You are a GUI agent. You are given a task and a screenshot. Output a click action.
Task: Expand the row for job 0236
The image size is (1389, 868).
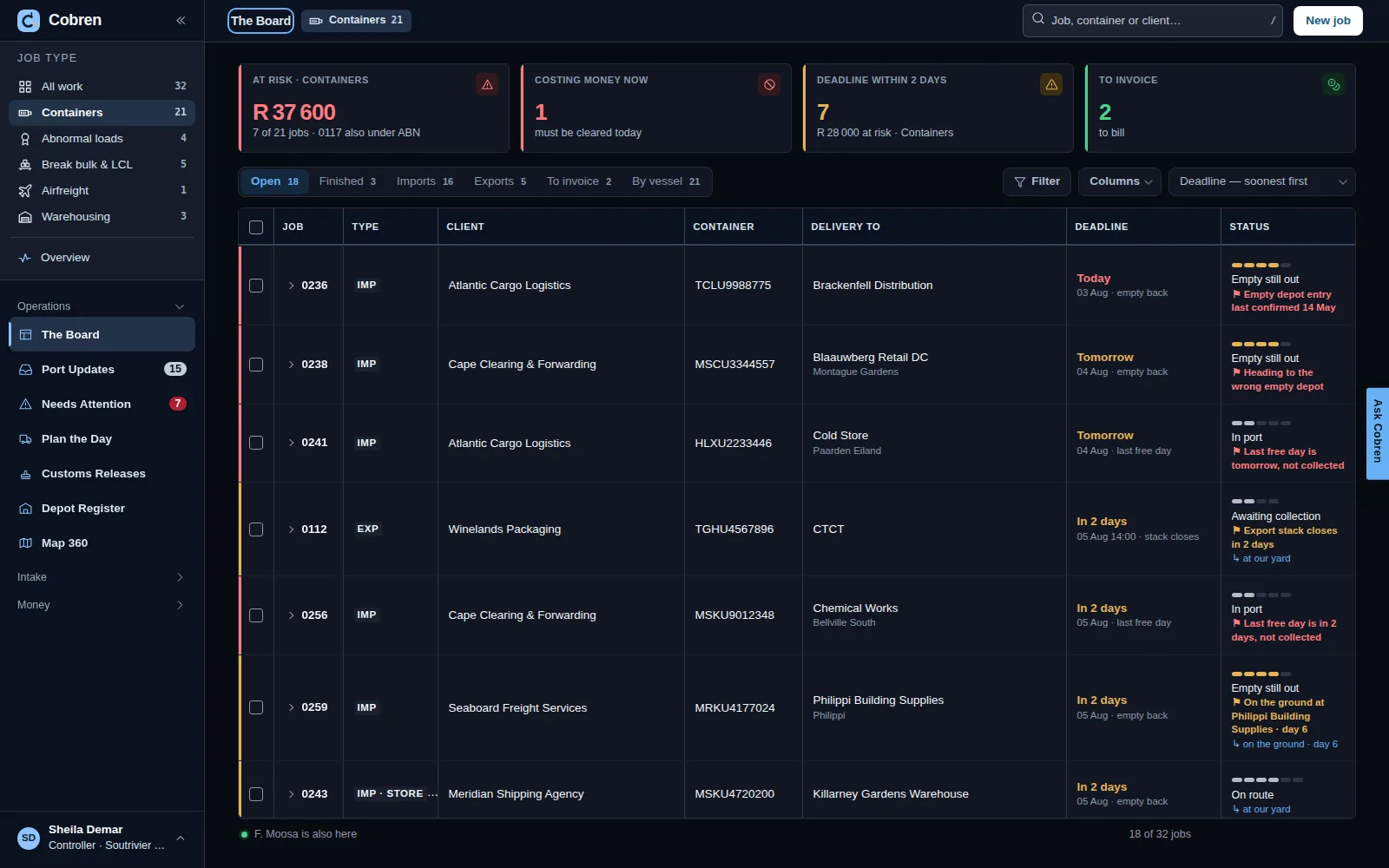[291, 286]
